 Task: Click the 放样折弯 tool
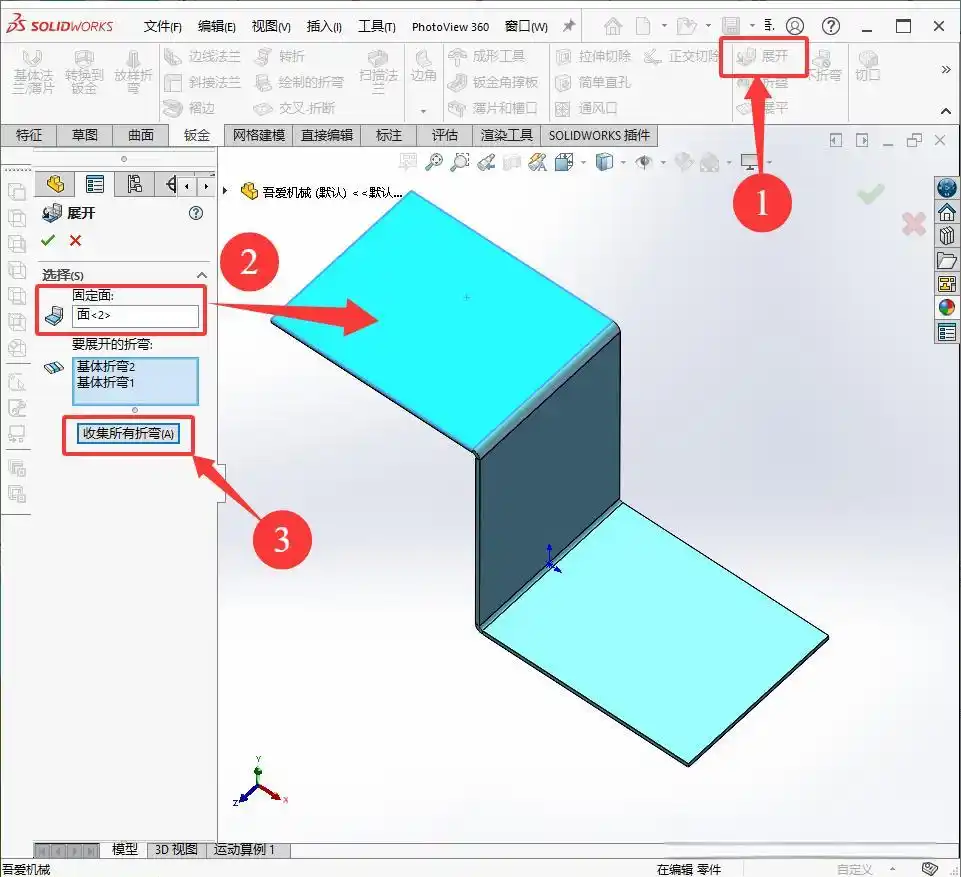[x=133, y=73]
